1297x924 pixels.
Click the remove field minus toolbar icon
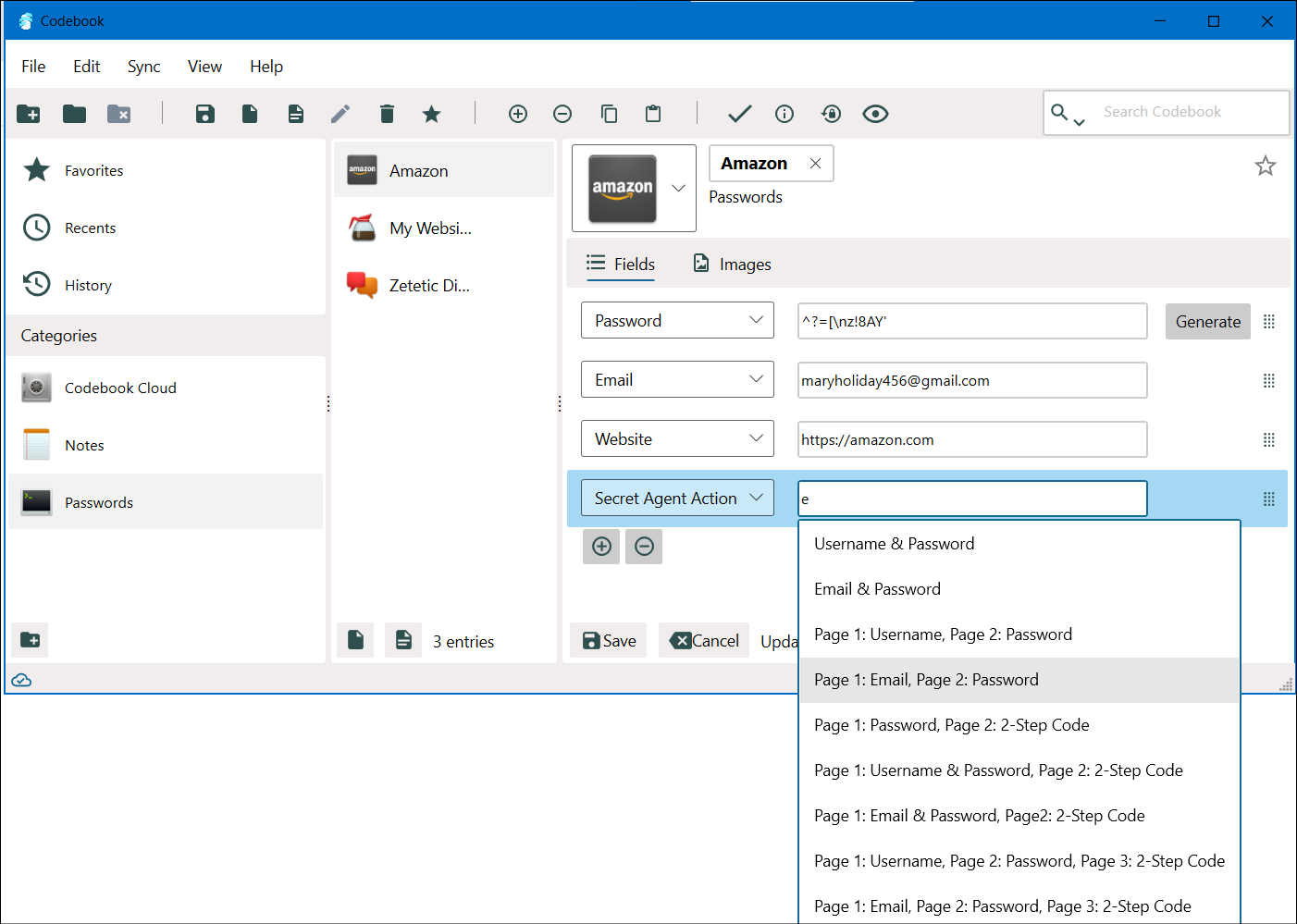(x=562, y=114)
